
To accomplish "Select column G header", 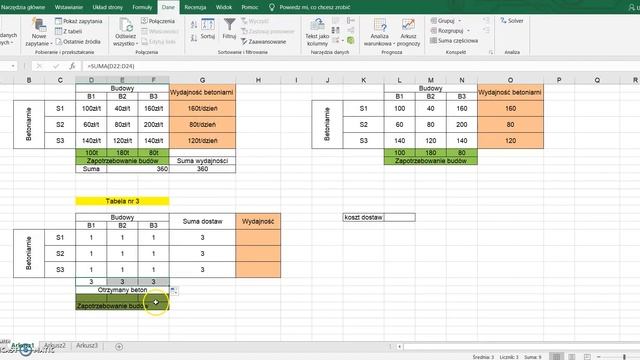I will (x=202, y=80).
